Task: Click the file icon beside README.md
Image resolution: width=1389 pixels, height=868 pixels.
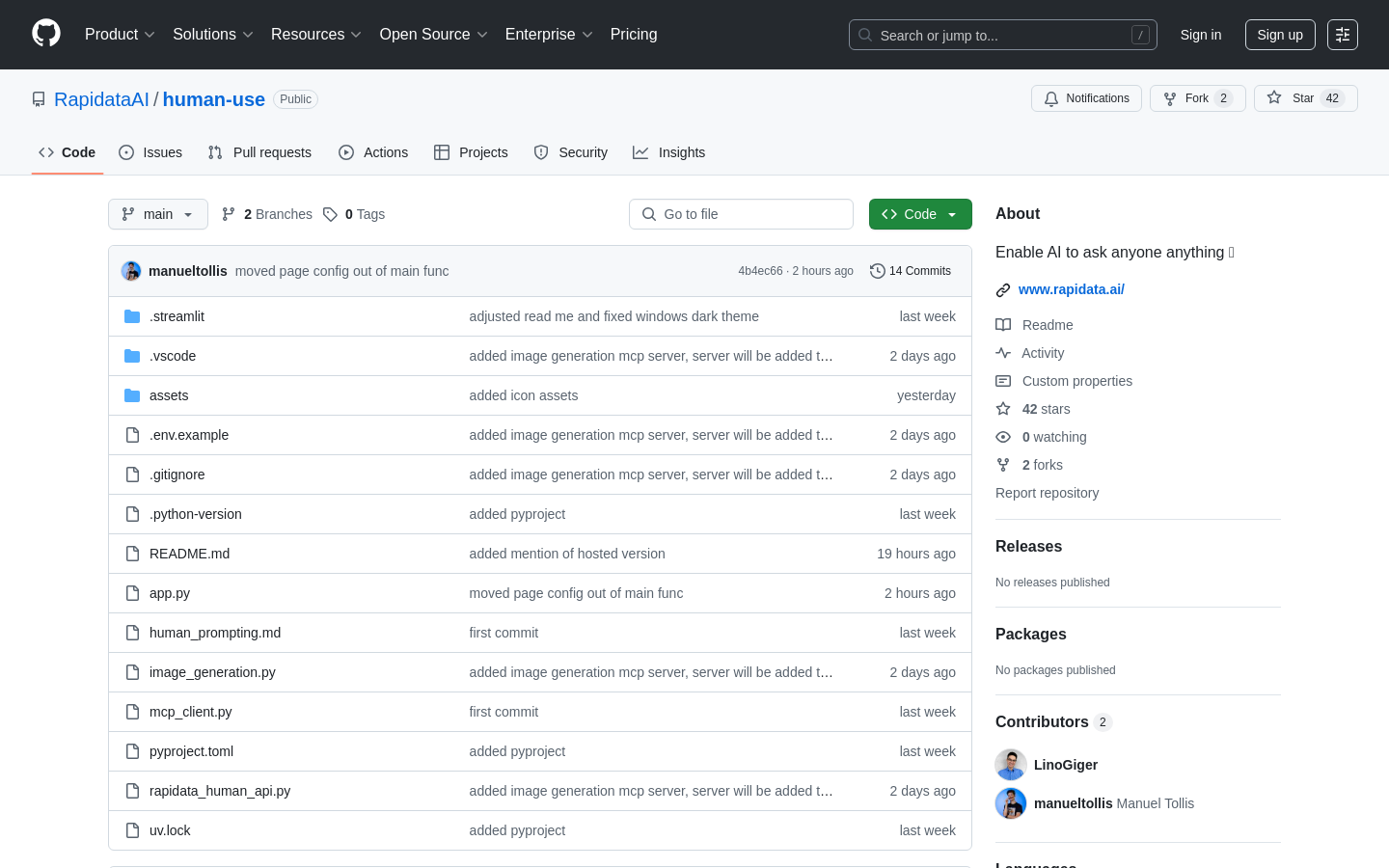Action: 132,554
